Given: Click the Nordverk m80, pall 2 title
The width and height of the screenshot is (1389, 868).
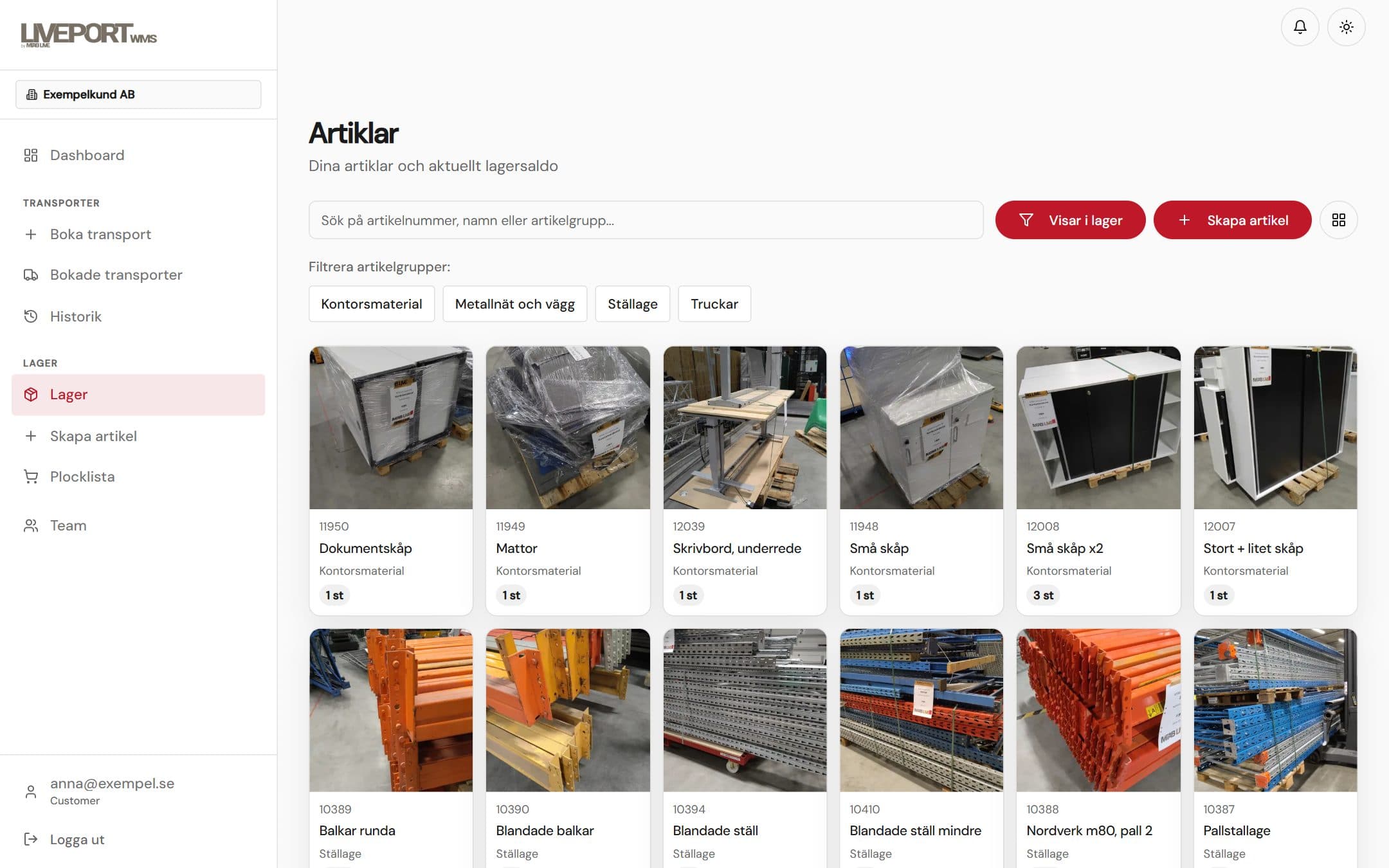Looking at the screenshot, I should 1089,831.
